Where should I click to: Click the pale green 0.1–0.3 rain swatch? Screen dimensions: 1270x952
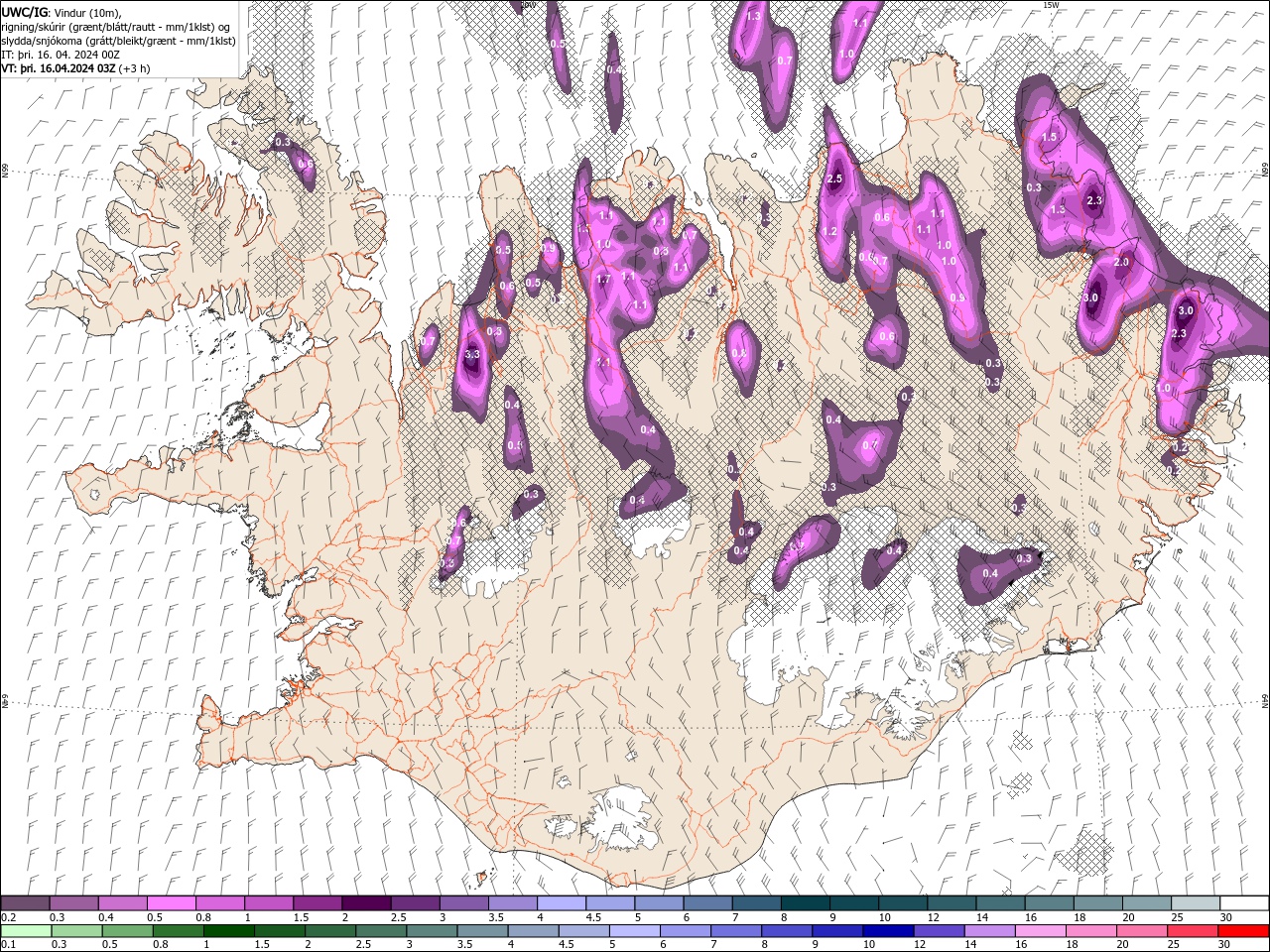26,930
